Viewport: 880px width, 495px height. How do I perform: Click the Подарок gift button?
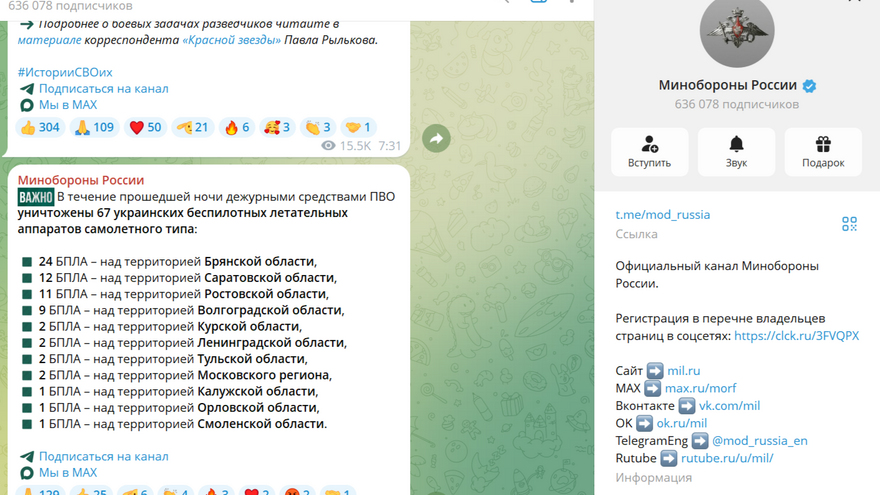tap(823, 152)
